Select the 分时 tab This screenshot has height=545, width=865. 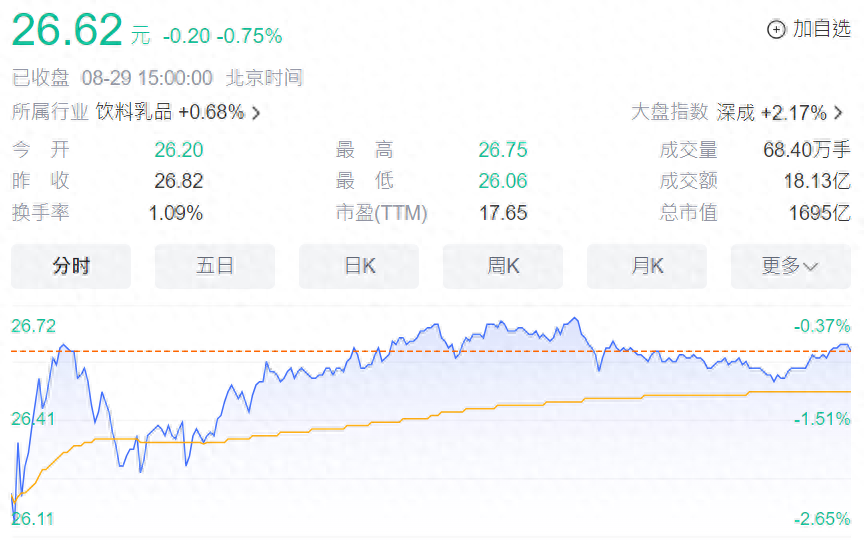pyautogui.click(x=71, y=266)
